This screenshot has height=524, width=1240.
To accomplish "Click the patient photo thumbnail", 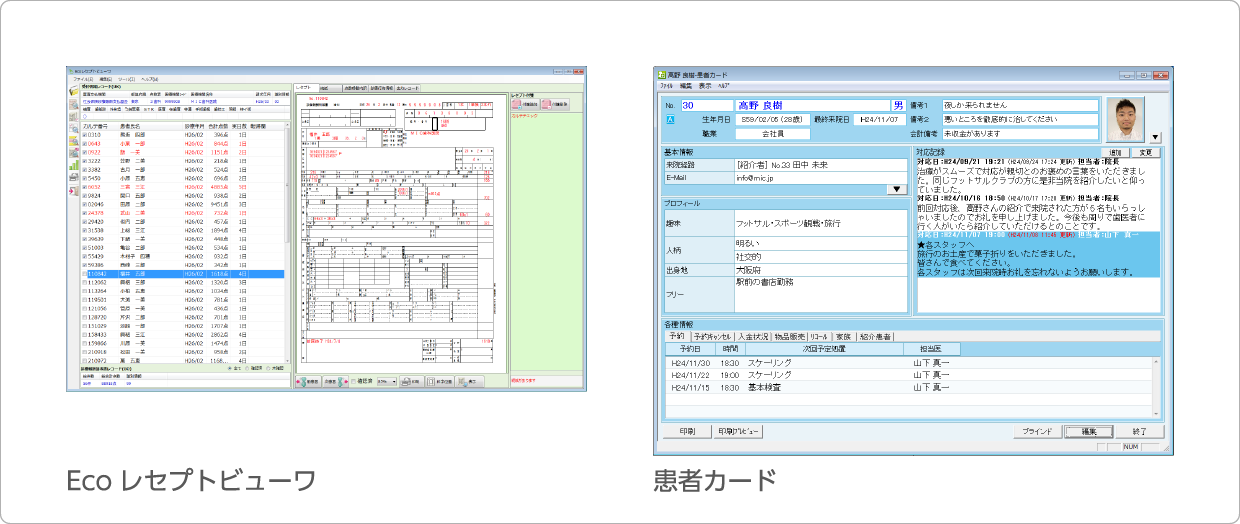I will click(1125, 119).
